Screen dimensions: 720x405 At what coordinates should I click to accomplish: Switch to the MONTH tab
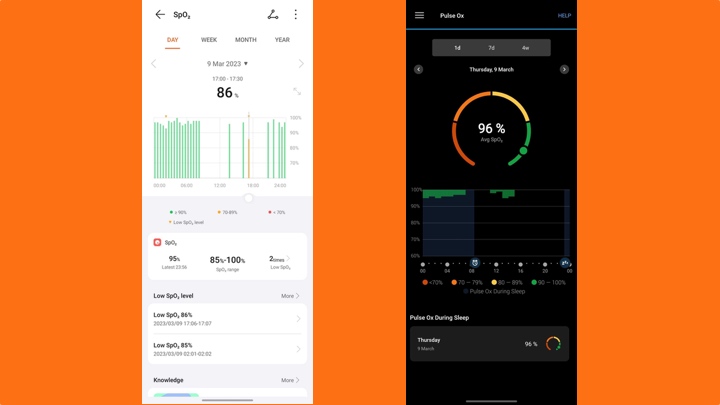(245, 40)
